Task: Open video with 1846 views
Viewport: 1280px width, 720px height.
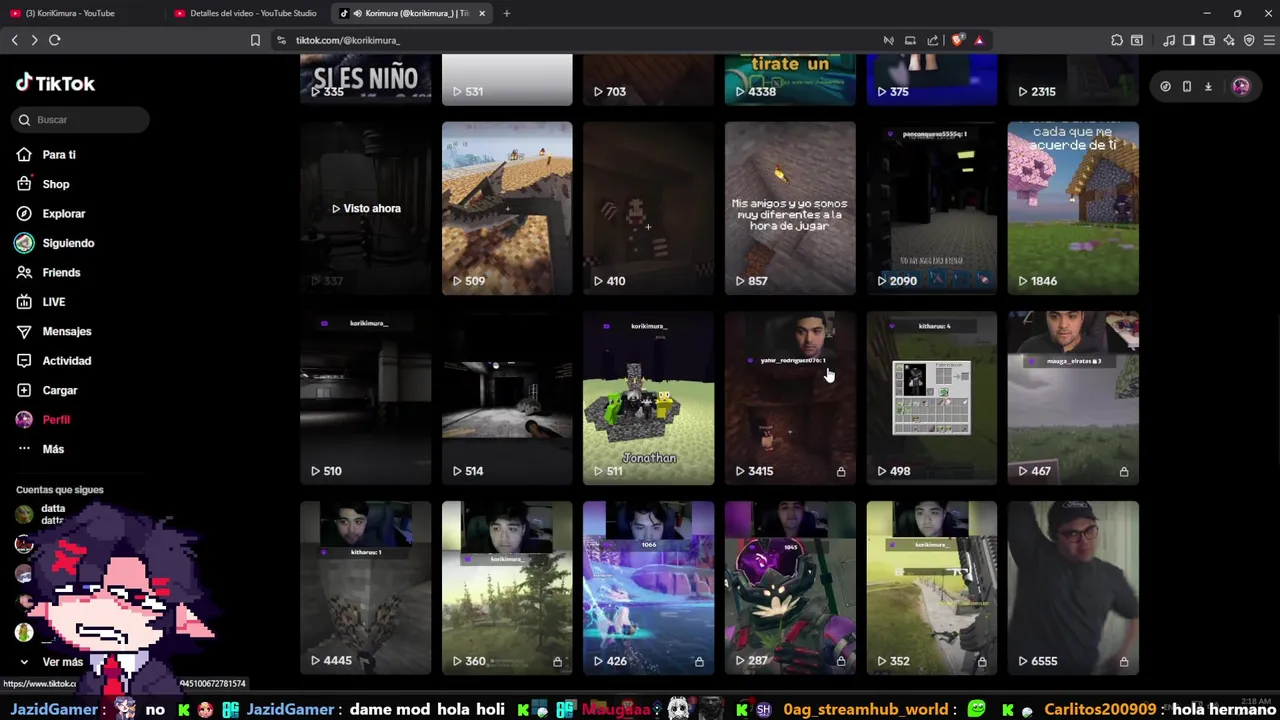Action: pyautogui.click(x=1073, y=208)
